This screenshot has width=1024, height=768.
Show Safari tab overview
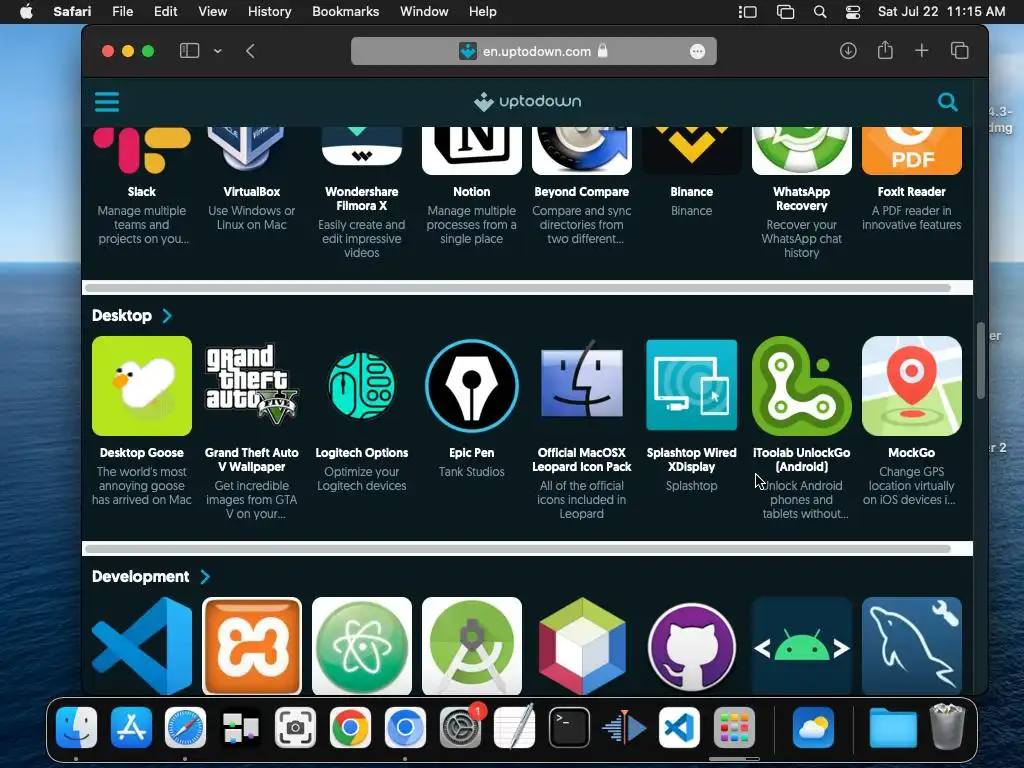(x=959, y=50)
